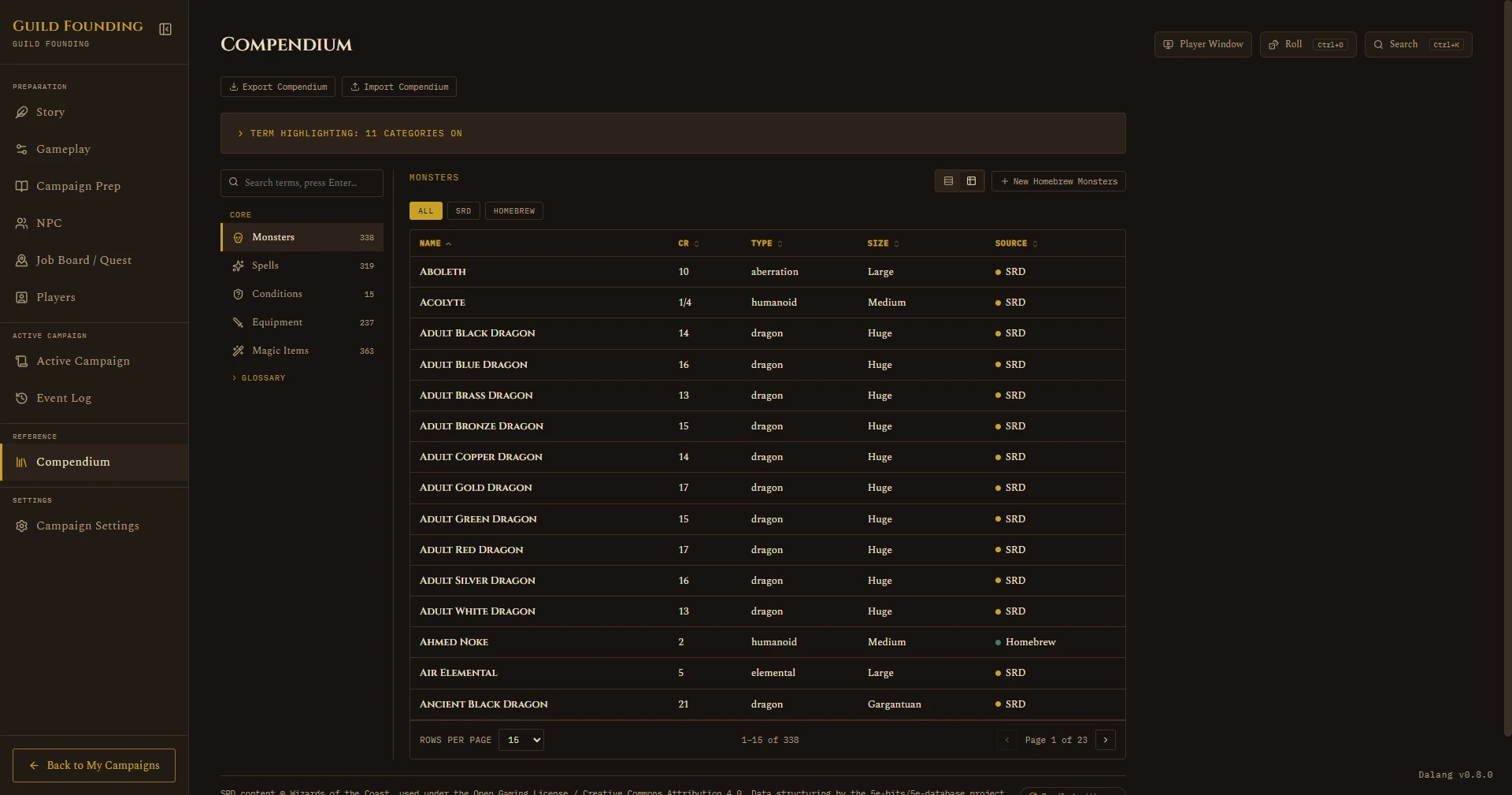Switch to table view layout icon

(971, 181)
